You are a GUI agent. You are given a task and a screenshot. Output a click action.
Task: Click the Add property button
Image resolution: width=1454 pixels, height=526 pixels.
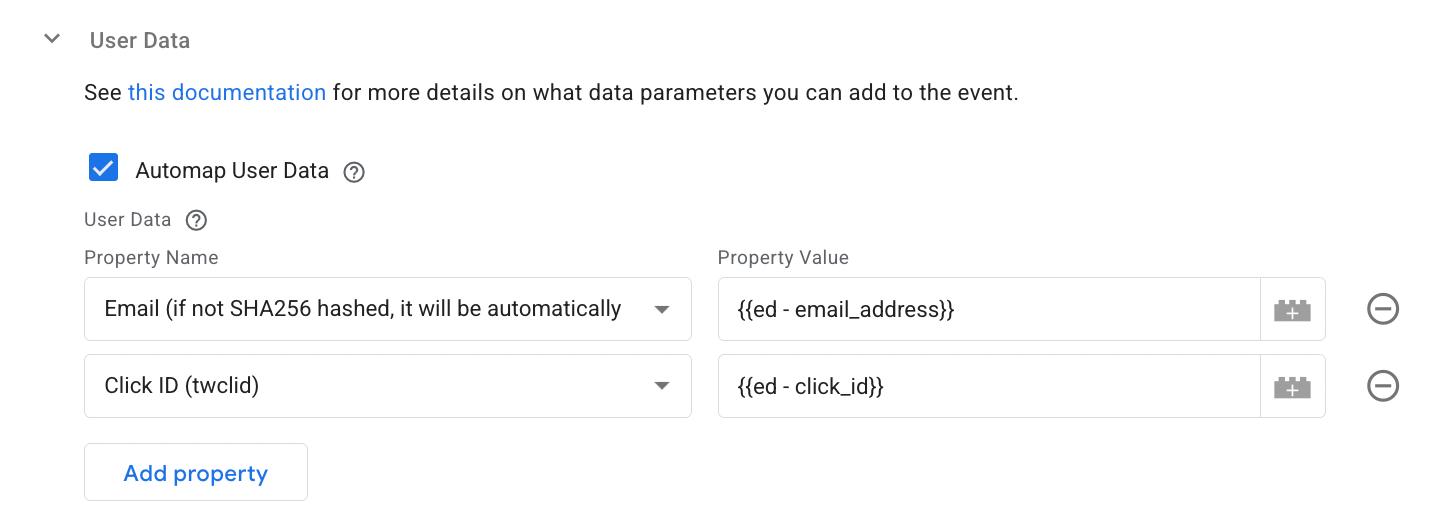pos(196,472)
